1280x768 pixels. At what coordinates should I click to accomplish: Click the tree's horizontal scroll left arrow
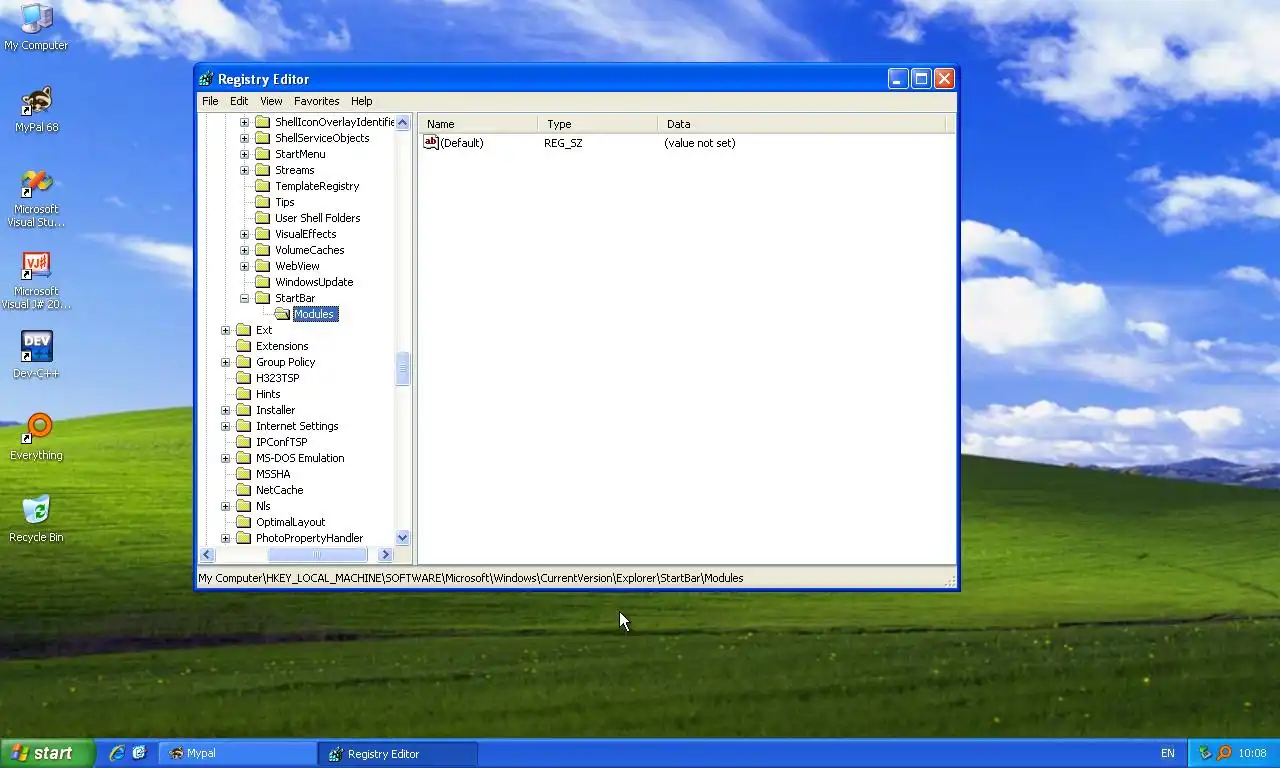tap(208, 555)
